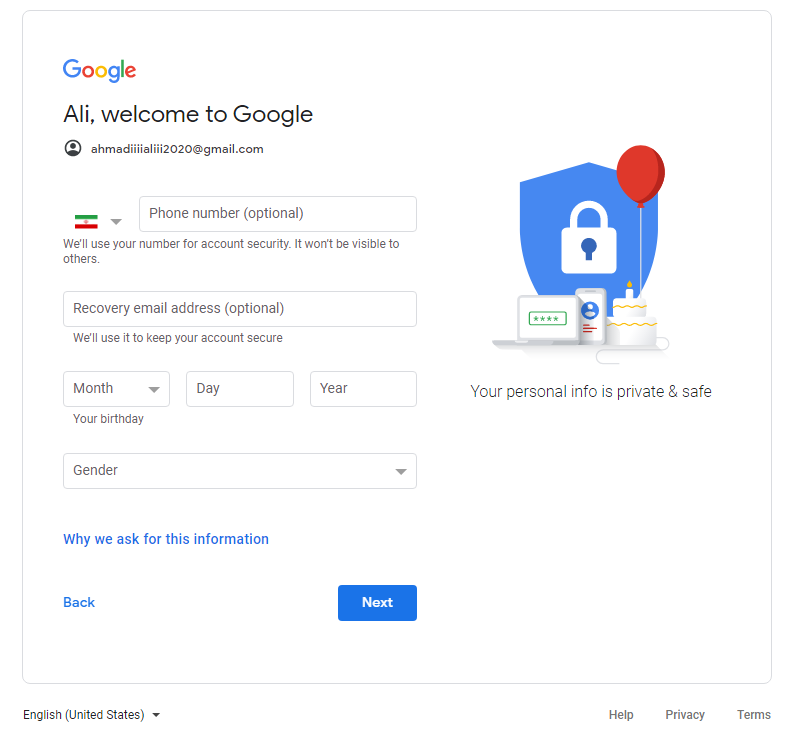792x748 pixels.
Task: Click the birthday cake illustration
Action: point(631,318)
